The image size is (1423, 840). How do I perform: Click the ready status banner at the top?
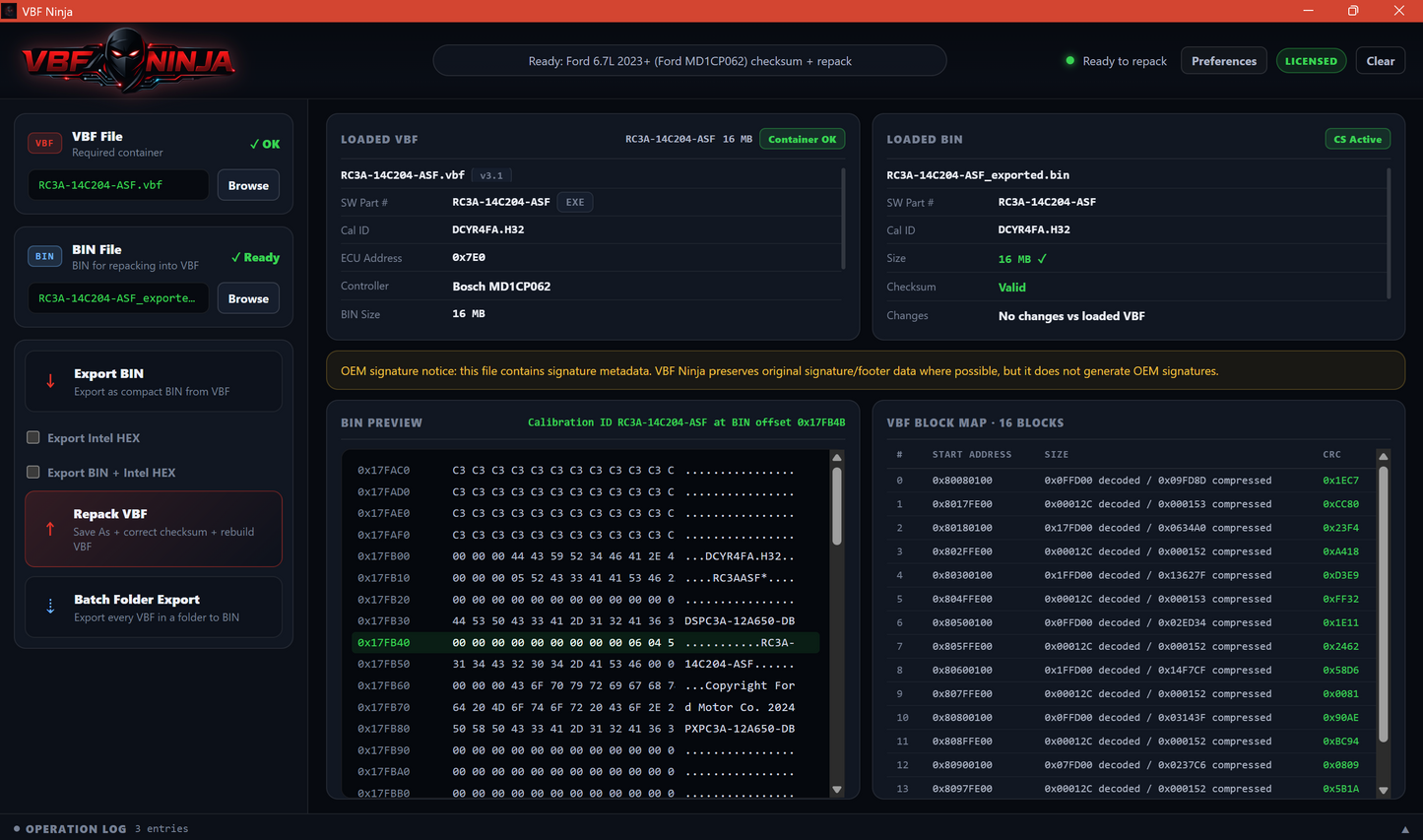(689, 61)
